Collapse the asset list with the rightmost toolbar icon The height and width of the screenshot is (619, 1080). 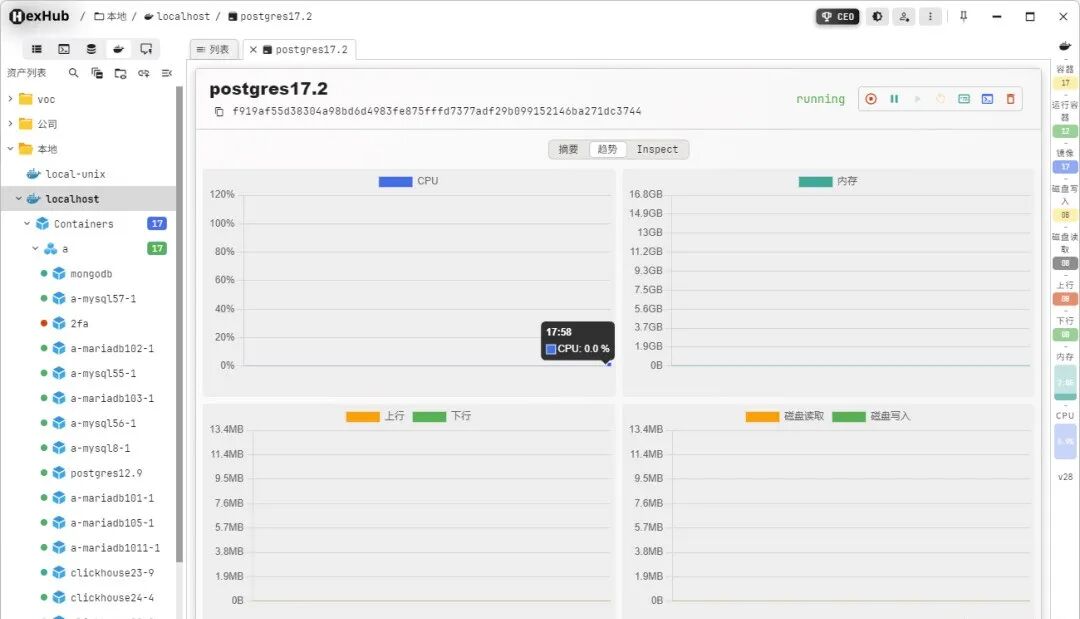[x=167, y=73]
